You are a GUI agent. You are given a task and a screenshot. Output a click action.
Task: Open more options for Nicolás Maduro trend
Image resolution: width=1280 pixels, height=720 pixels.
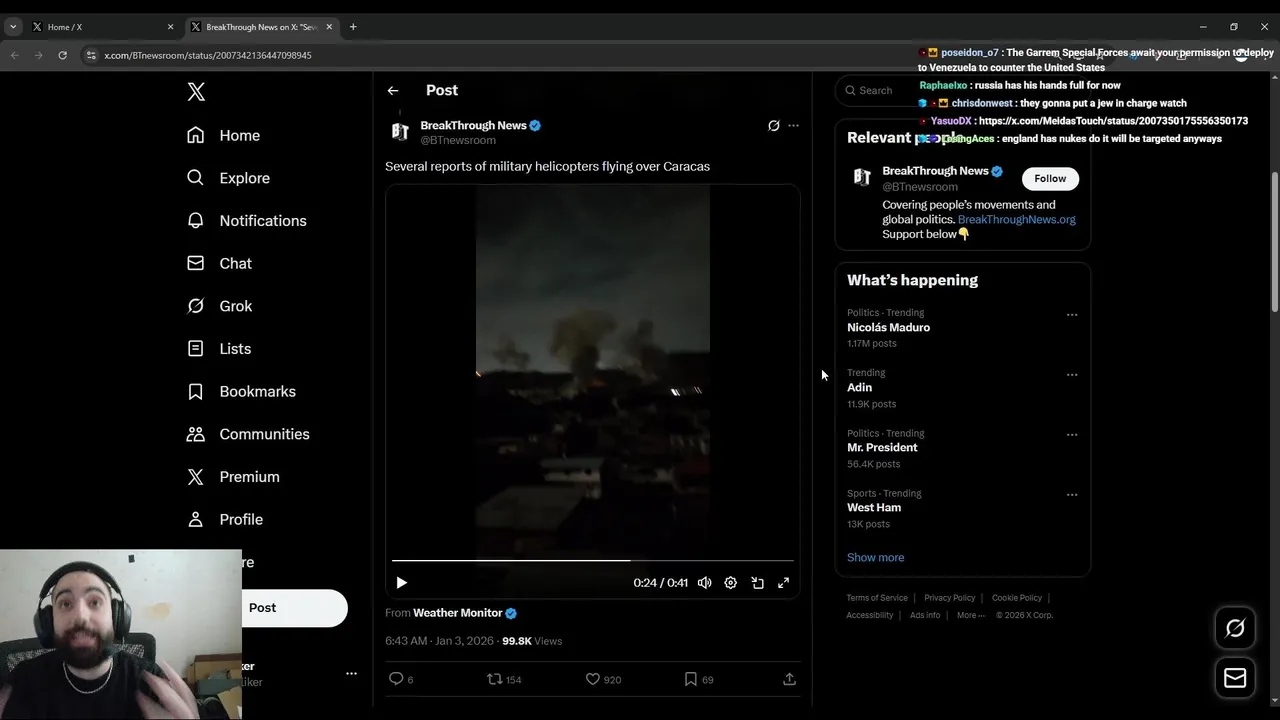click(1072, 315)
